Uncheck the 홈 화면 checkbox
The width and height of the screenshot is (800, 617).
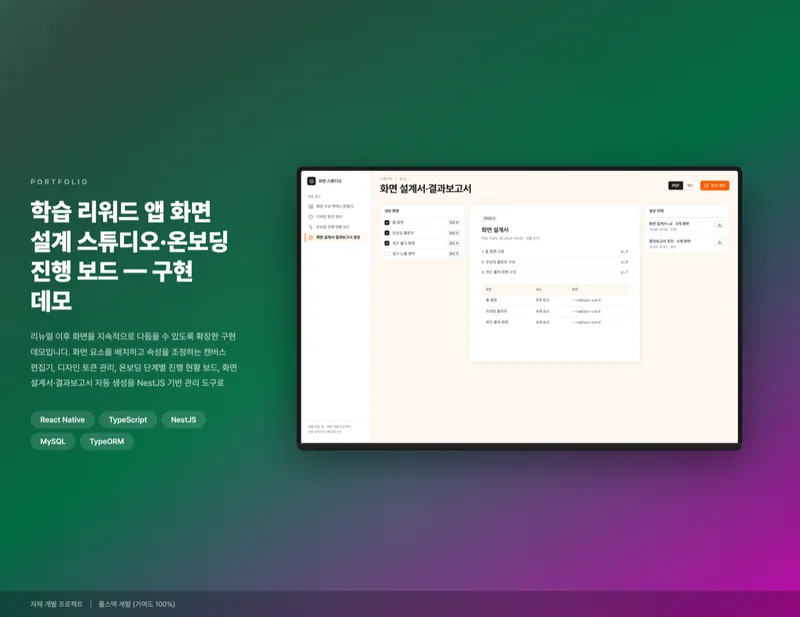coord(387,223)
